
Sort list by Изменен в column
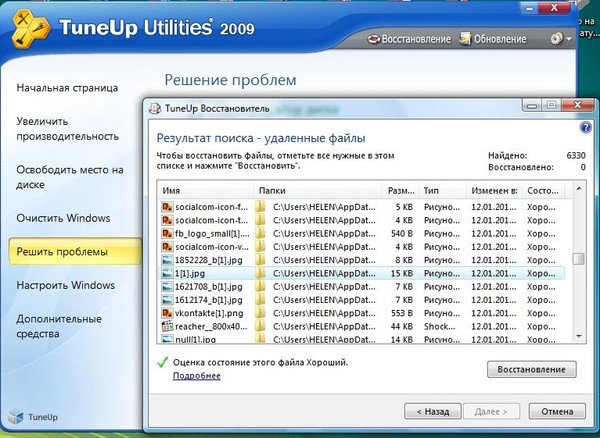(494, 191)
